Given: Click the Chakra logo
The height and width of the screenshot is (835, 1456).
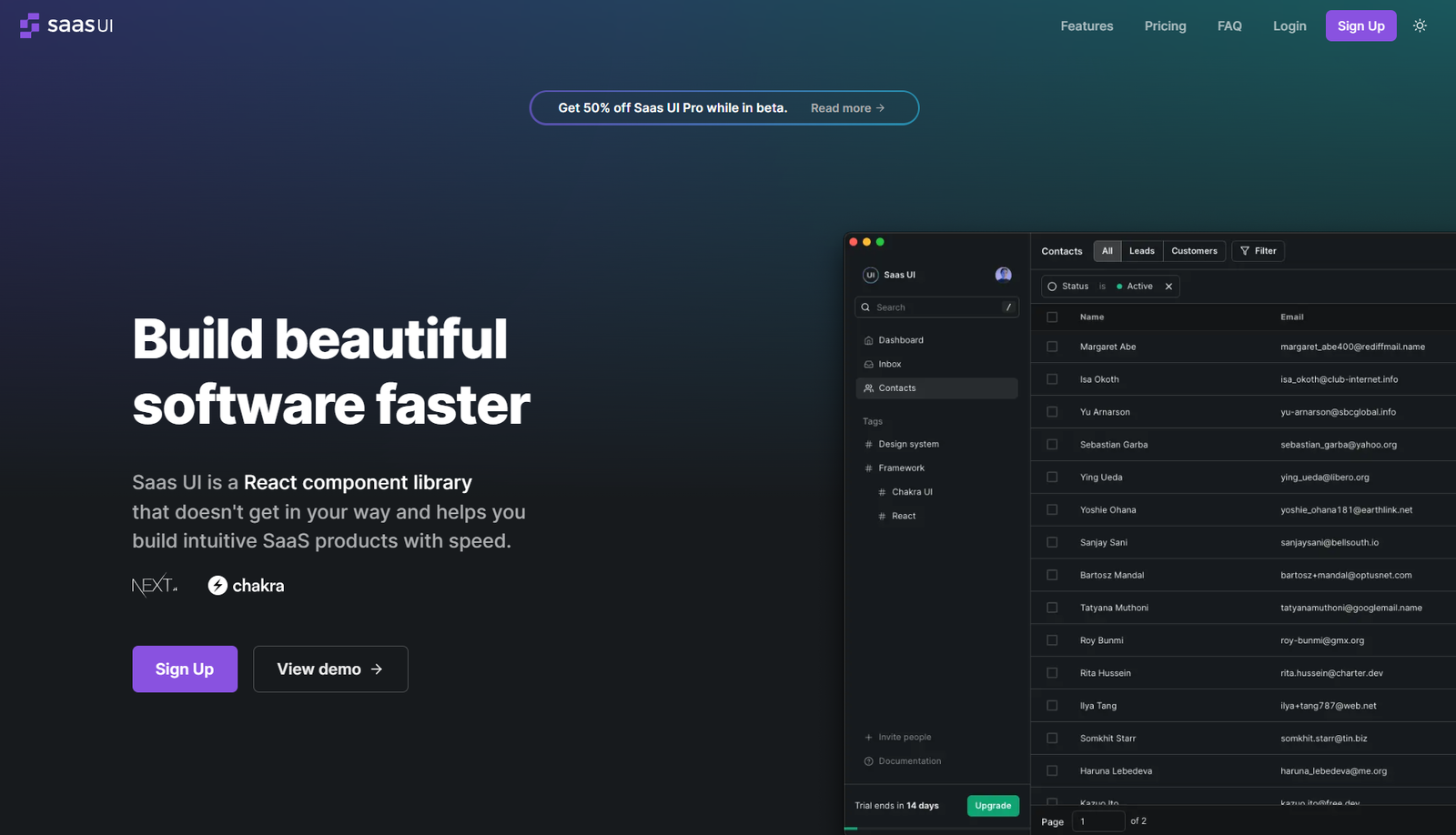Looking at the screenshot, I should coord(246,586).
